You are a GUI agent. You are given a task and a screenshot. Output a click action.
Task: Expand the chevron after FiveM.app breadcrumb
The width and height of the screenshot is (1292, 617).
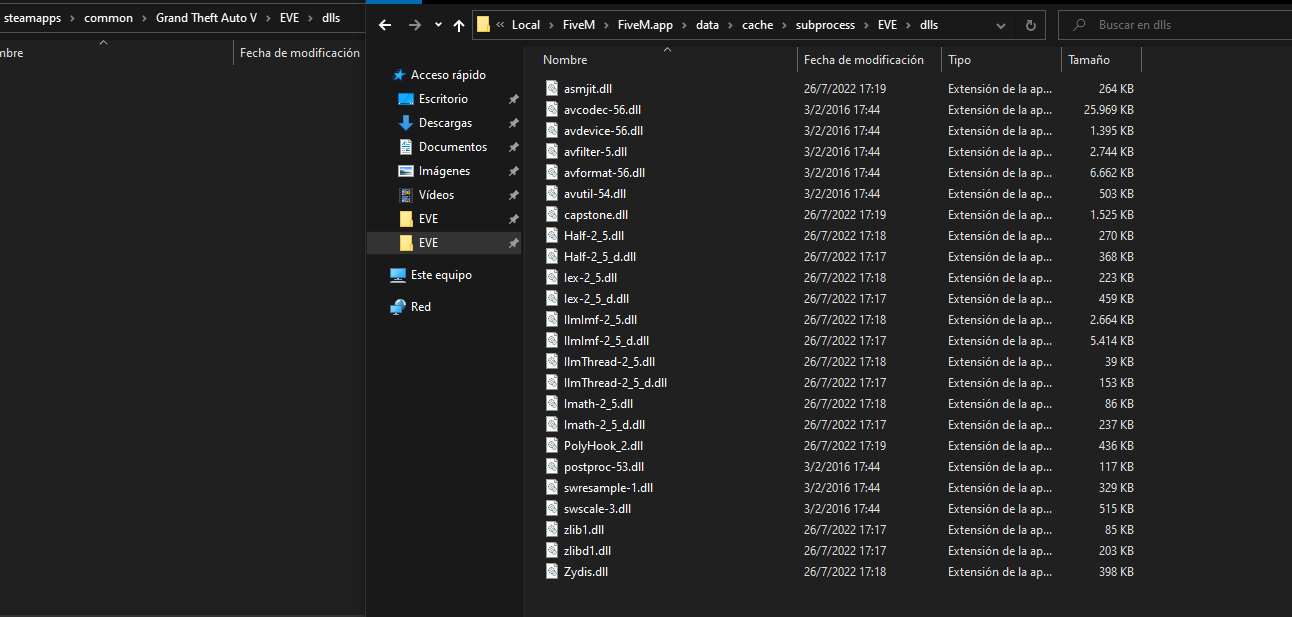point(684,25)
